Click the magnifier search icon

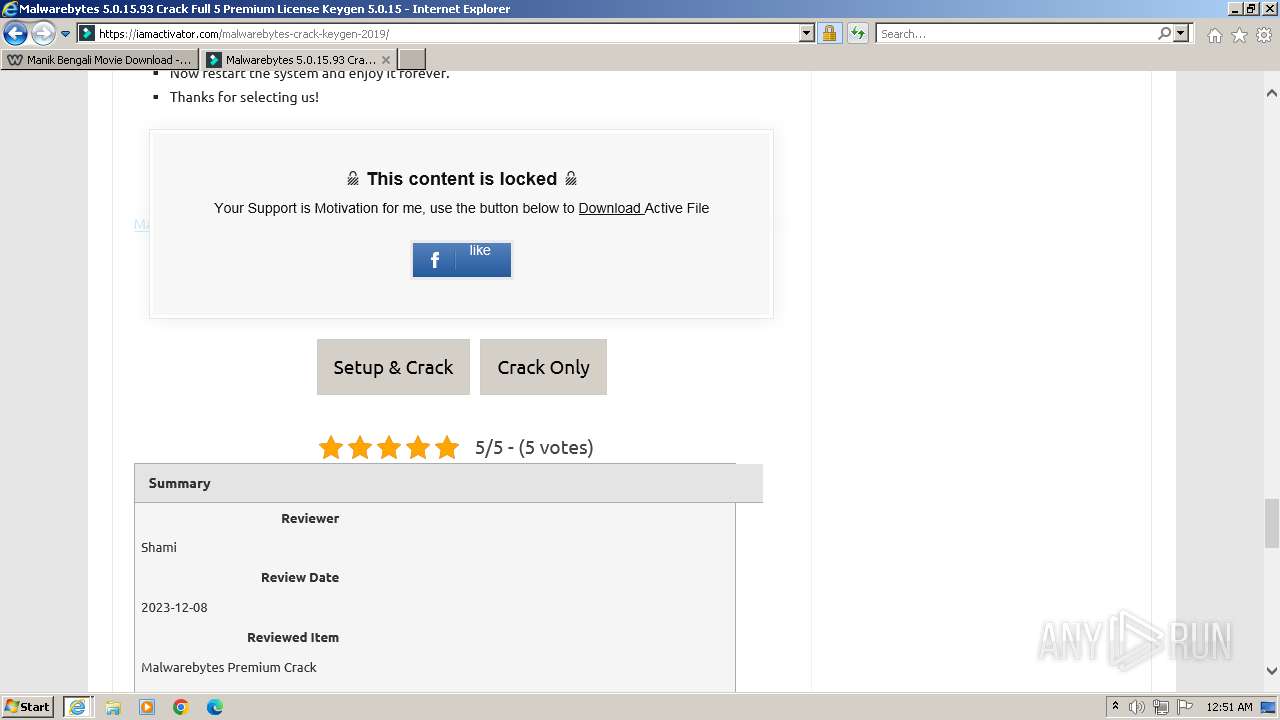tap(1164, 33)
